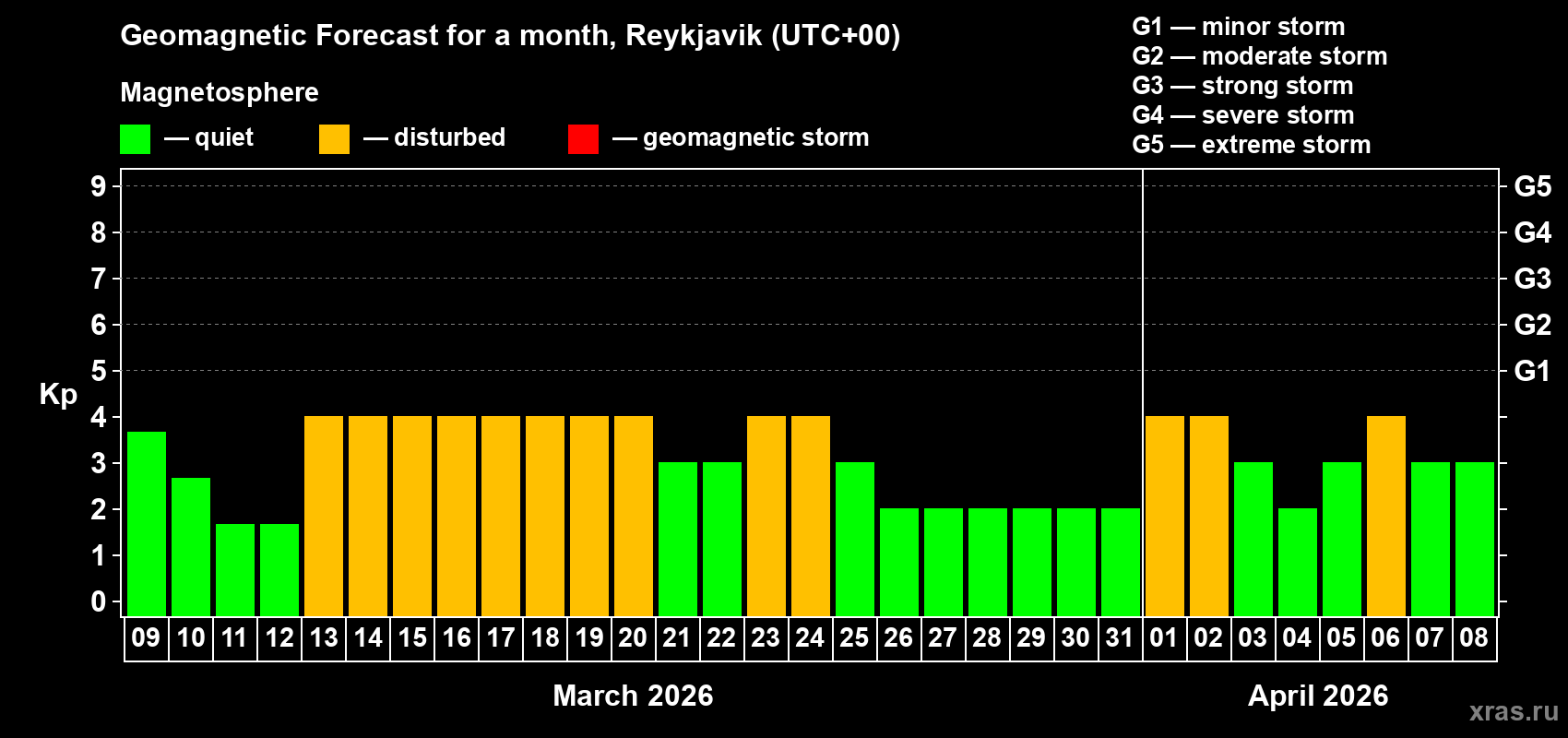
Task: Click date label 17 on the axis
Action: pos(501,637)
